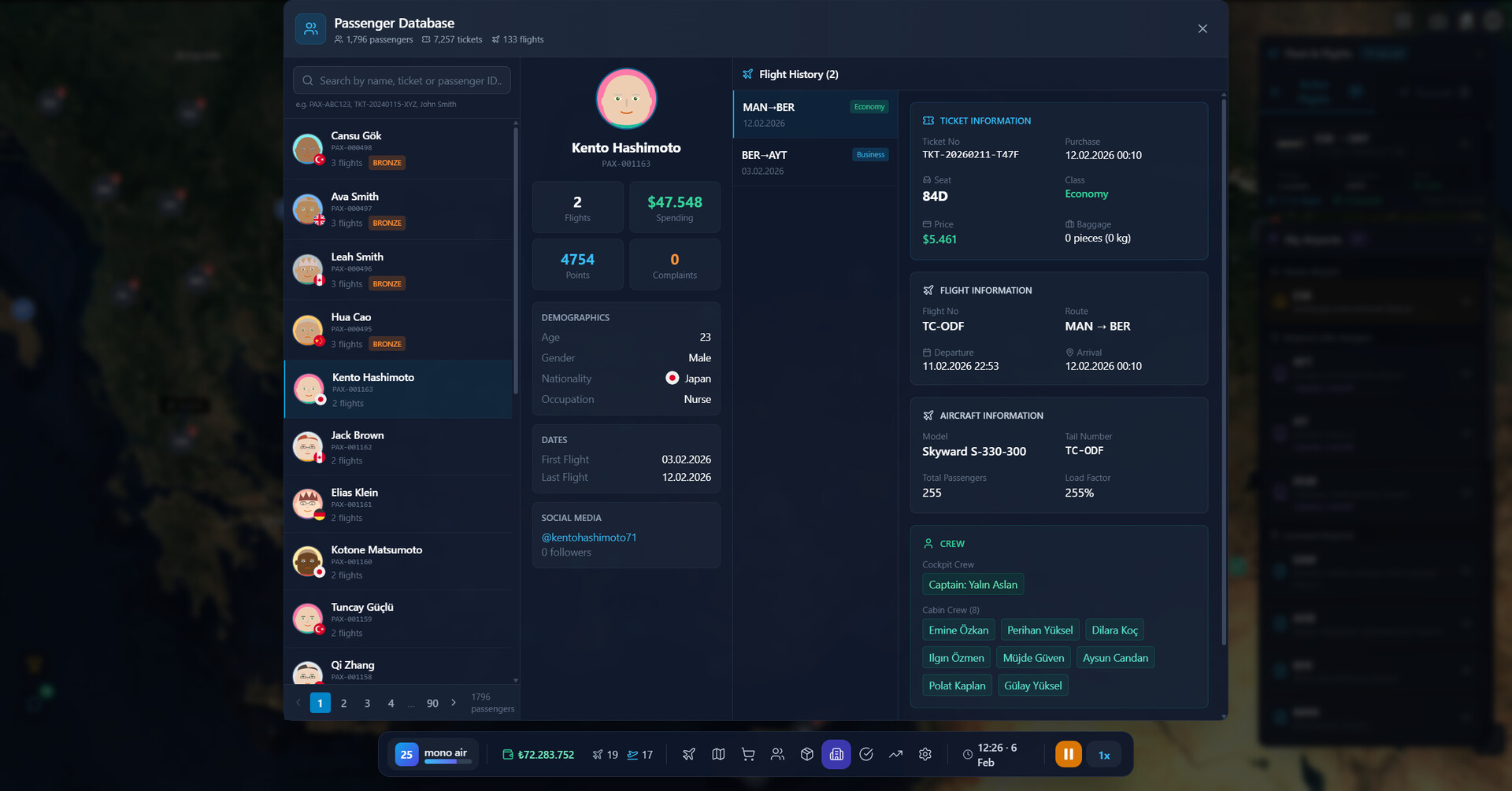
Task: Expand next passenger page with right chevron
Action: point(454,703)
